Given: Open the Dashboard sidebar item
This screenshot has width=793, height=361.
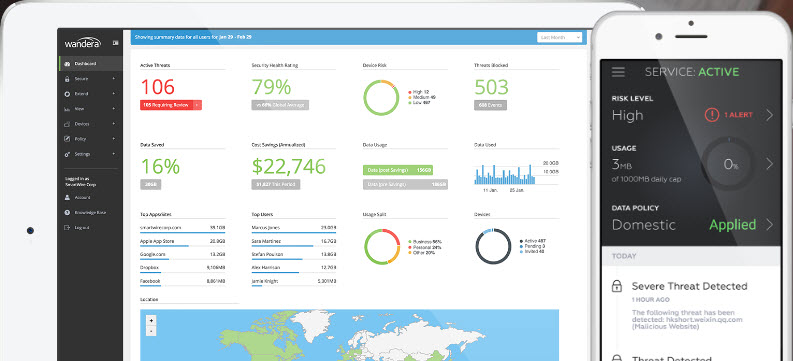Looking at the screenshot, I should pos(91,64).
